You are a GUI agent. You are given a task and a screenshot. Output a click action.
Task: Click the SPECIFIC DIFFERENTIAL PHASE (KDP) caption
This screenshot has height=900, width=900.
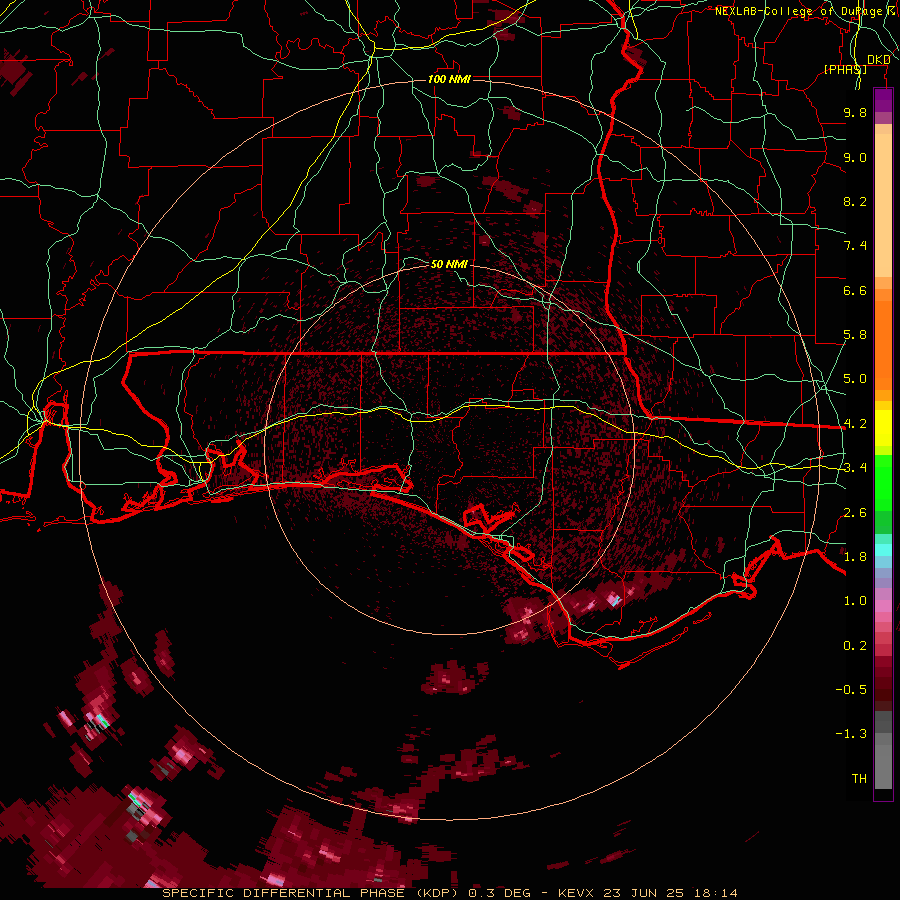[310, 893]
